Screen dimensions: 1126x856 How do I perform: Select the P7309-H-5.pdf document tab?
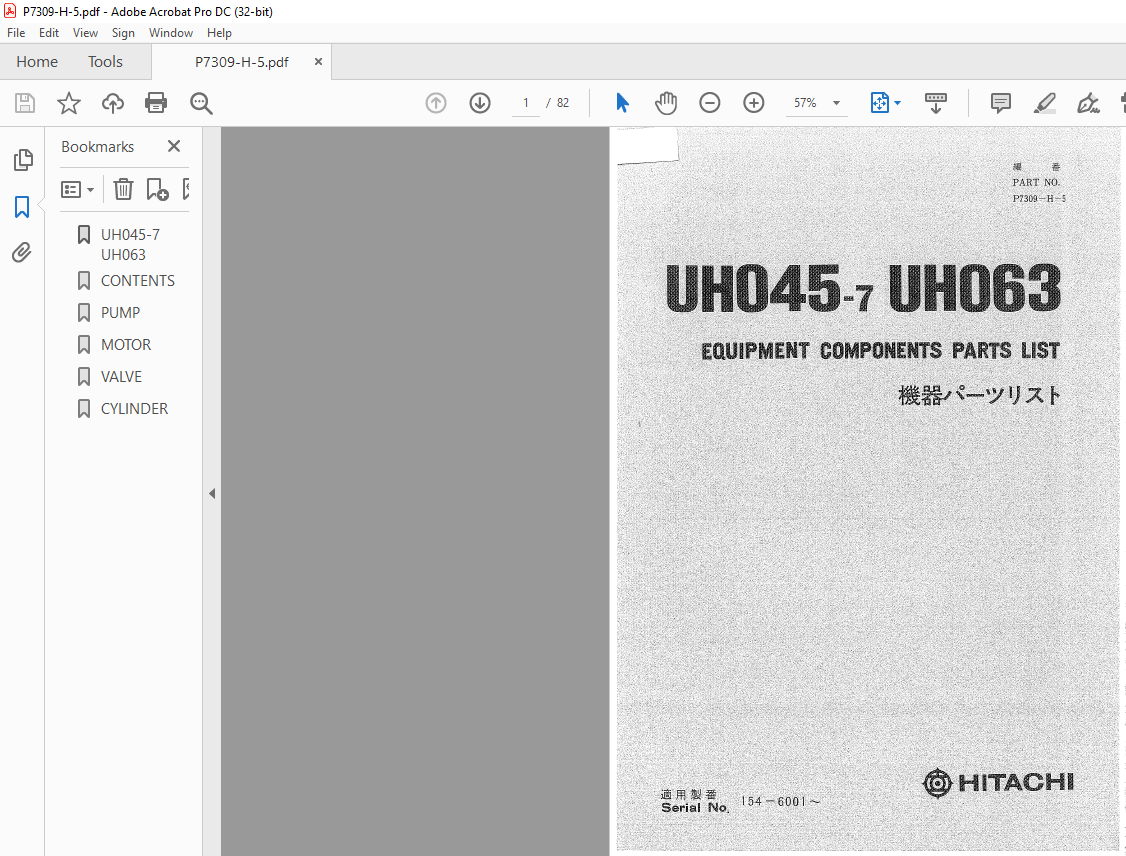pyautogui.click(x=242, y=62)
